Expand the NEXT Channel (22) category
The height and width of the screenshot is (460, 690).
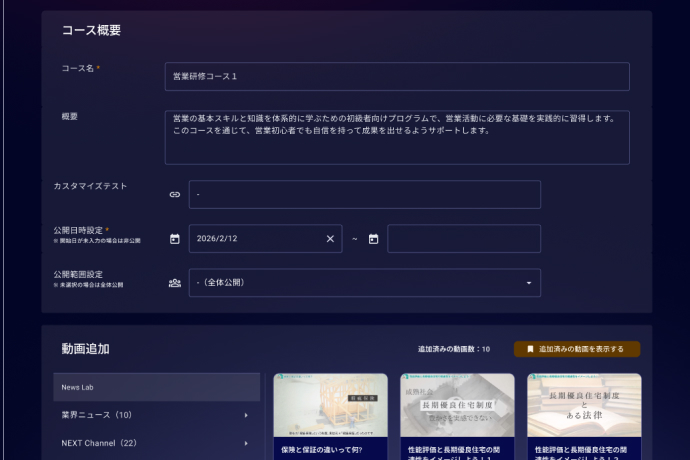pos(246,443)
